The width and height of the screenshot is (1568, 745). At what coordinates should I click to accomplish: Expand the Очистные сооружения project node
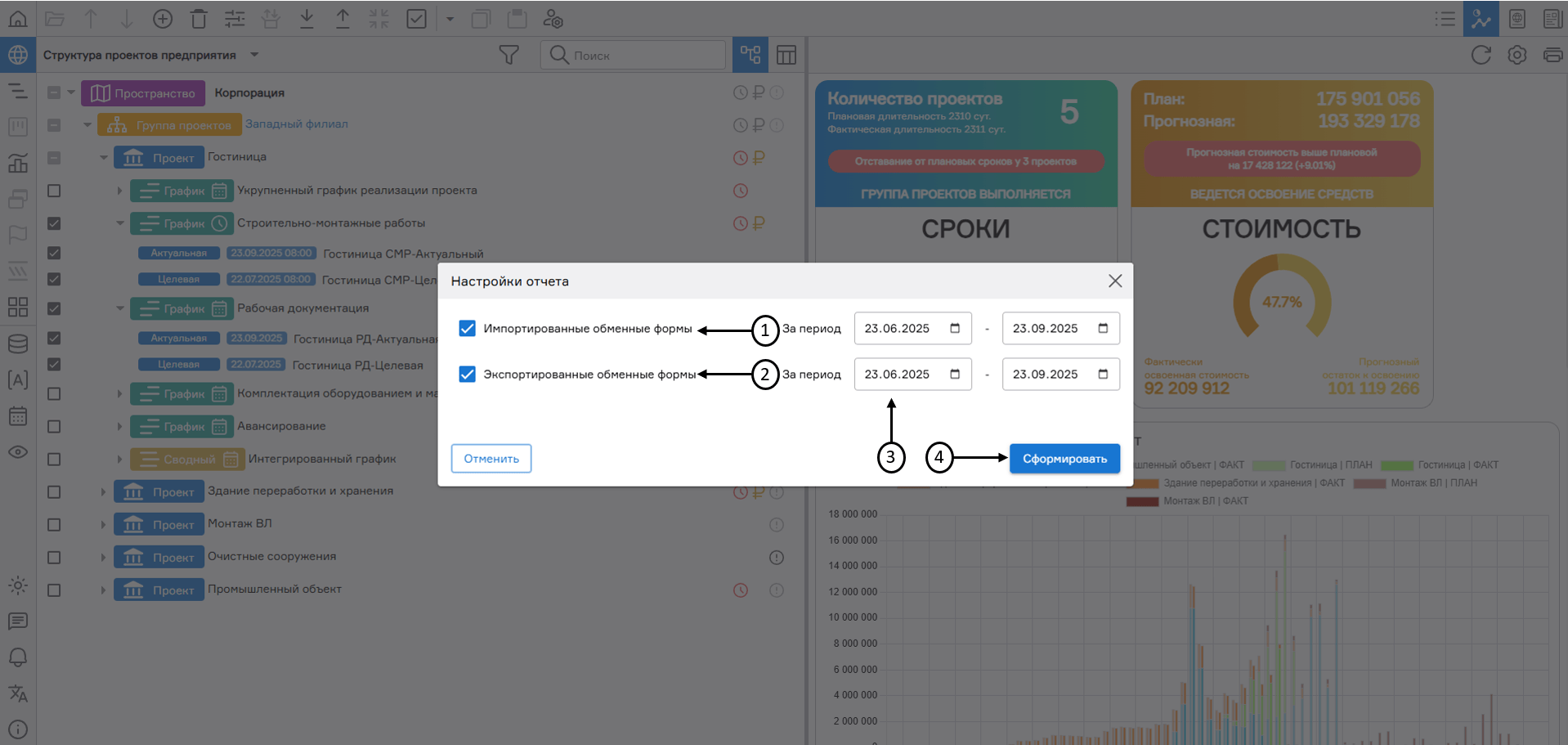pos(103,557)
